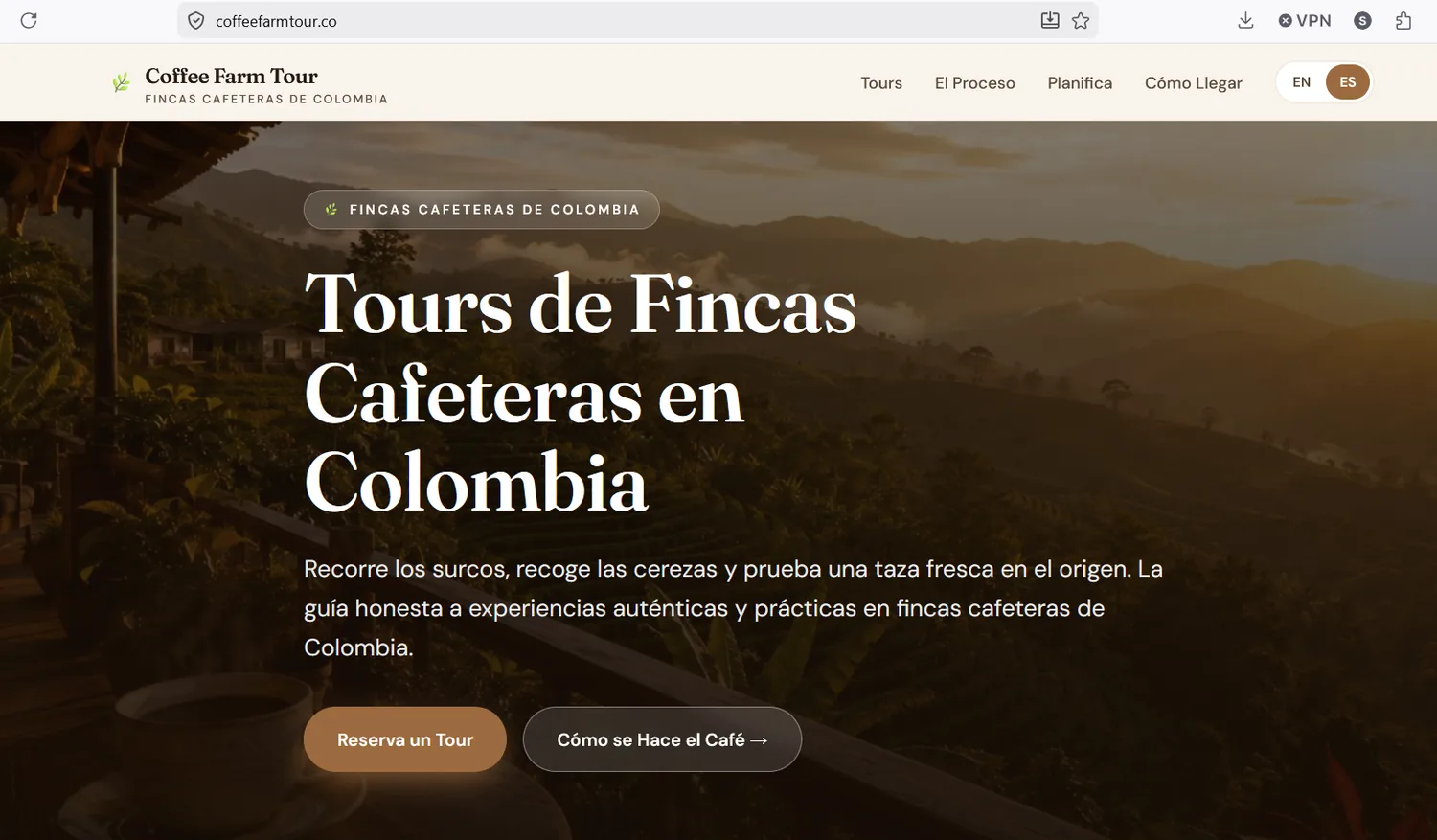Click Cómo se Hace el Café button

click(662, 739)
